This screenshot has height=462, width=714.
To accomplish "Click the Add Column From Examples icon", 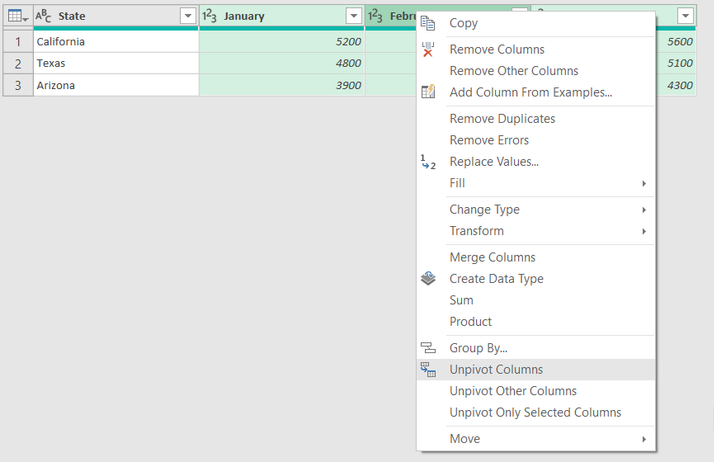I will (x=428, y=92).
